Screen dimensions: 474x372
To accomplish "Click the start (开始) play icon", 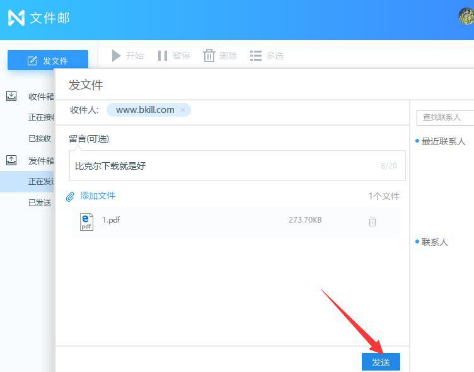I will [x=116, y=56].
